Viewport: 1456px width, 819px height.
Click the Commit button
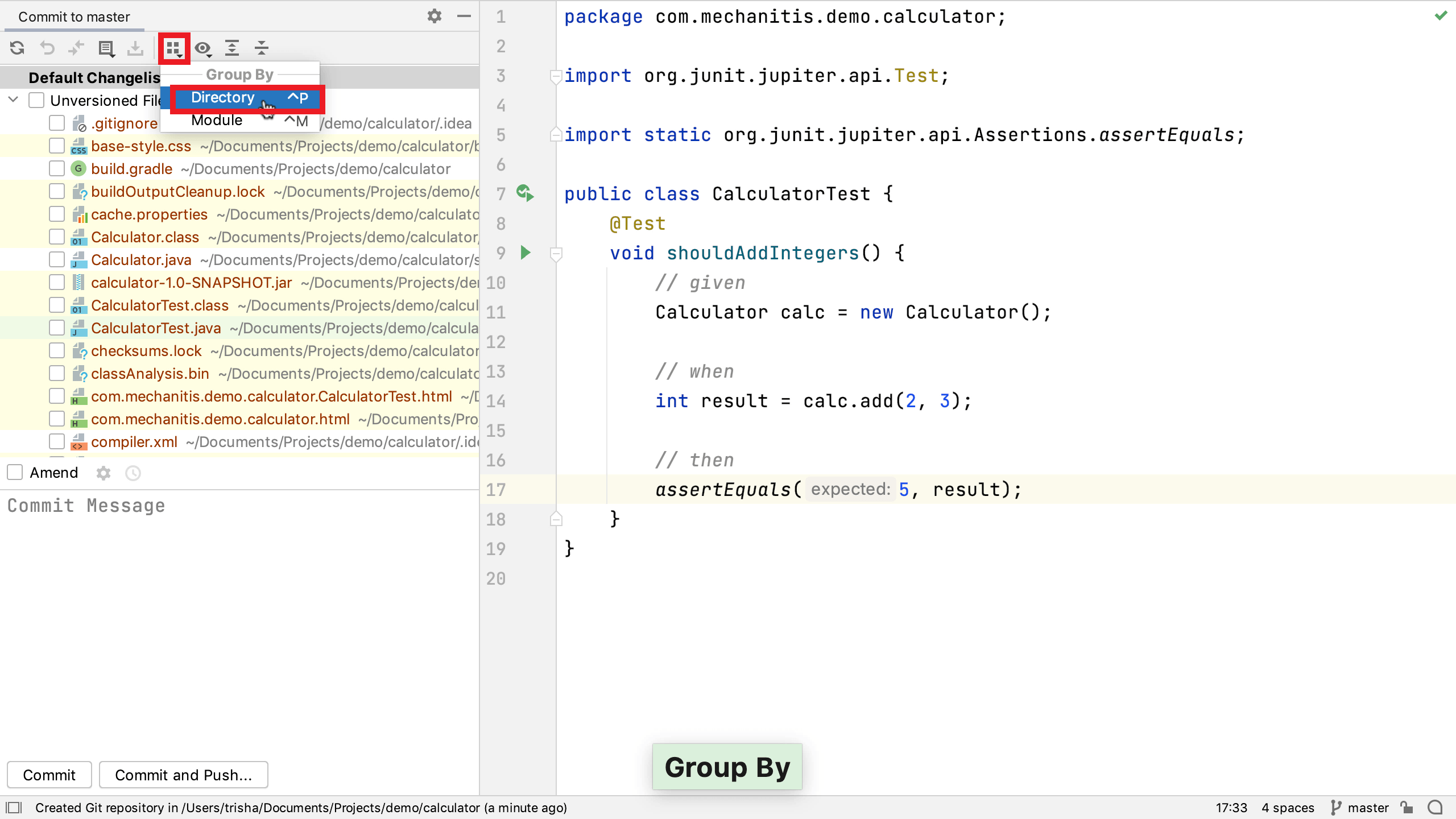pos(48,775)
